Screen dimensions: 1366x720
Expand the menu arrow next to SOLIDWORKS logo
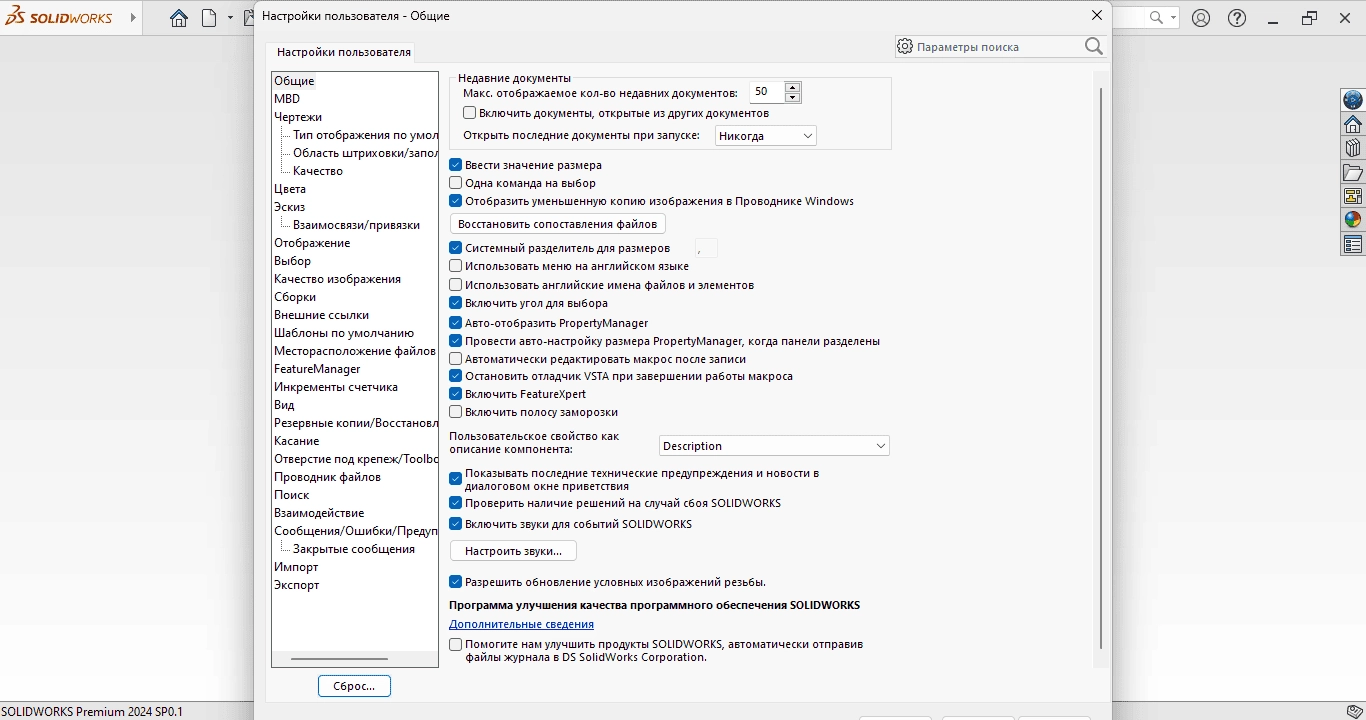(134, 18)
